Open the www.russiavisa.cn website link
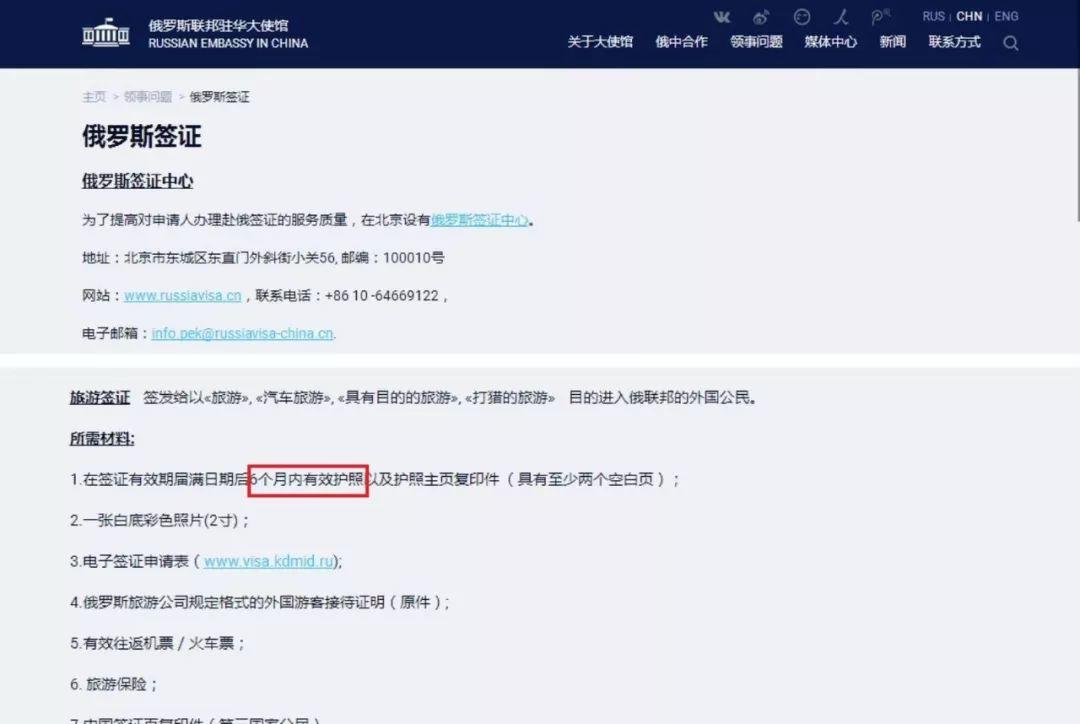 click(183, 296)
